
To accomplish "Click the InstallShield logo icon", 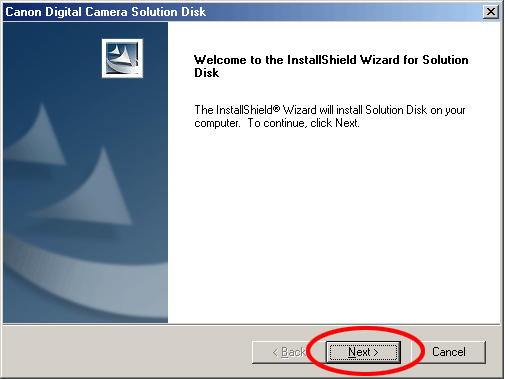I will [x=122, y=58].
